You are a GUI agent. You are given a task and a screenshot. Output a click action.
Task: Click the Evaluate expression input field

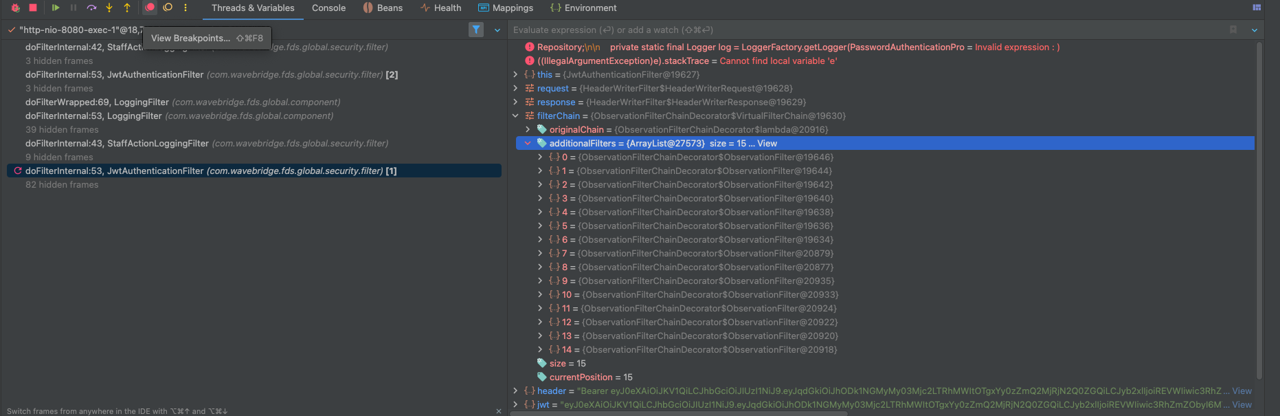[865, 30]
